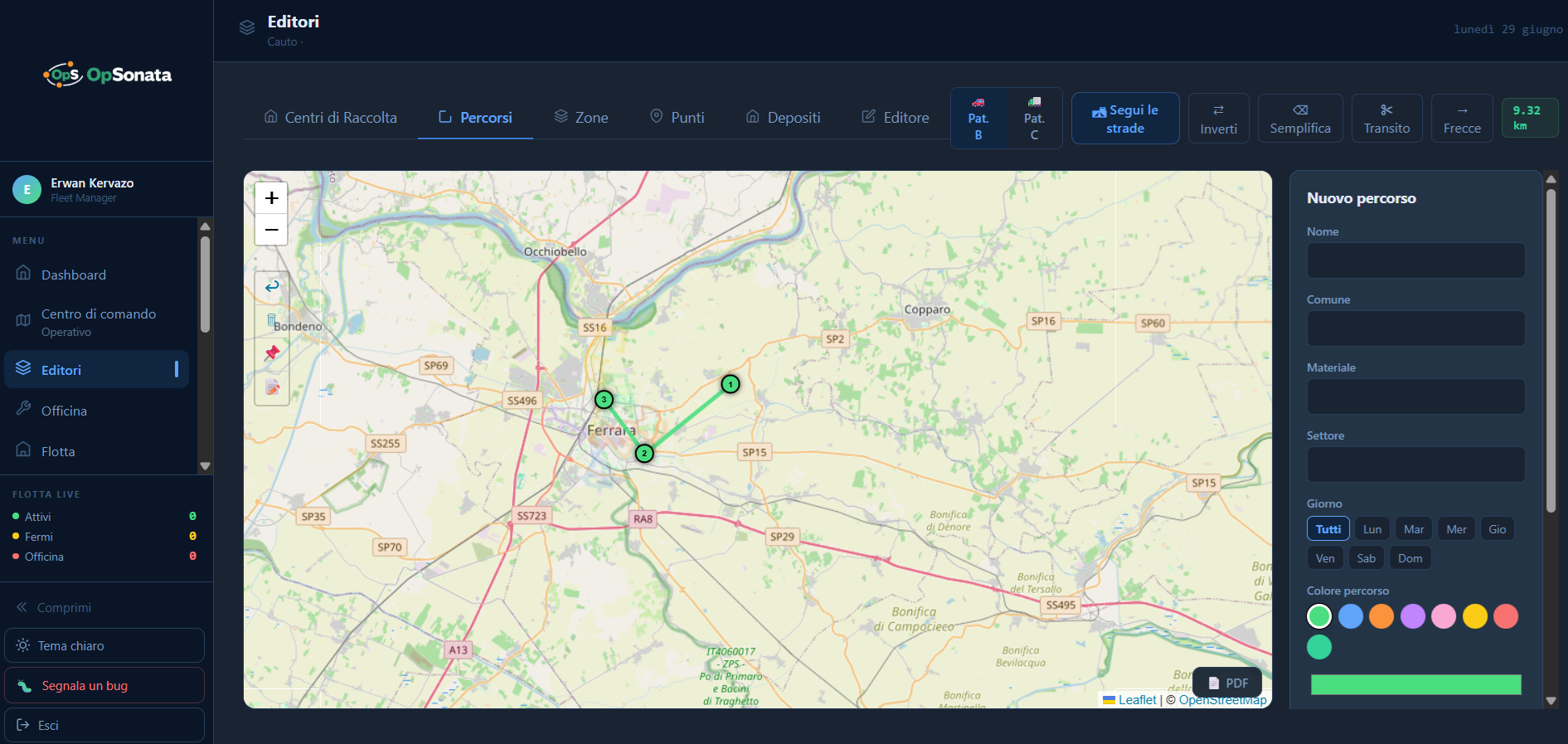Click Attivi live fleet status row
The width and height of the screenshot is (1568, 744).
[x=104, y=517]
